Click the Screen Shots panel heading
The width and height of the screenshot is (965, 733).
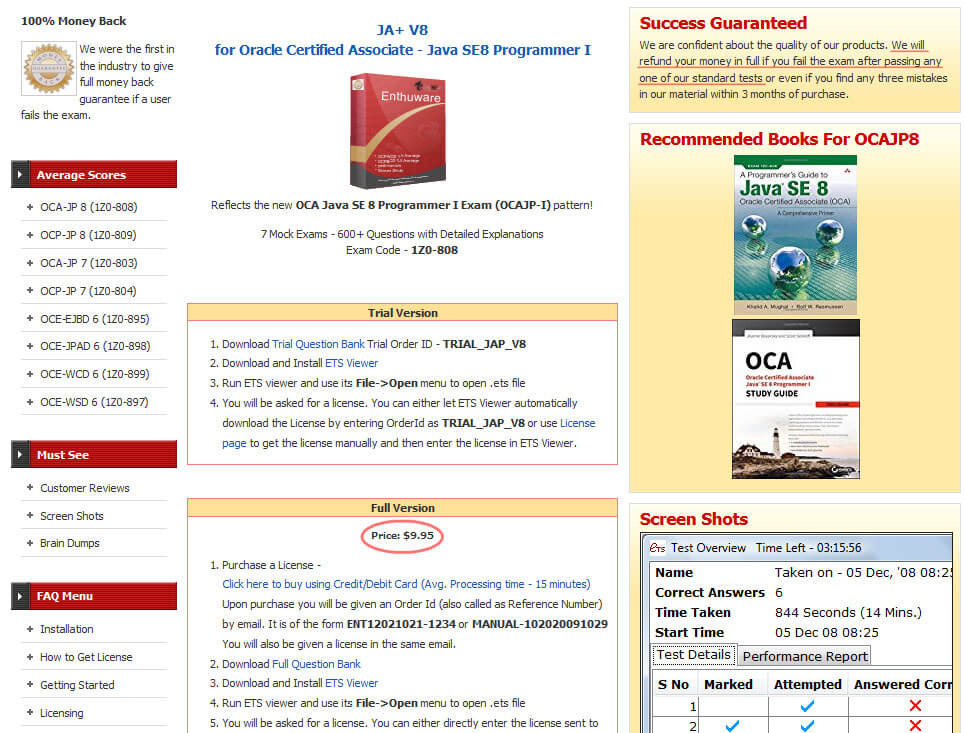(694, 519)
